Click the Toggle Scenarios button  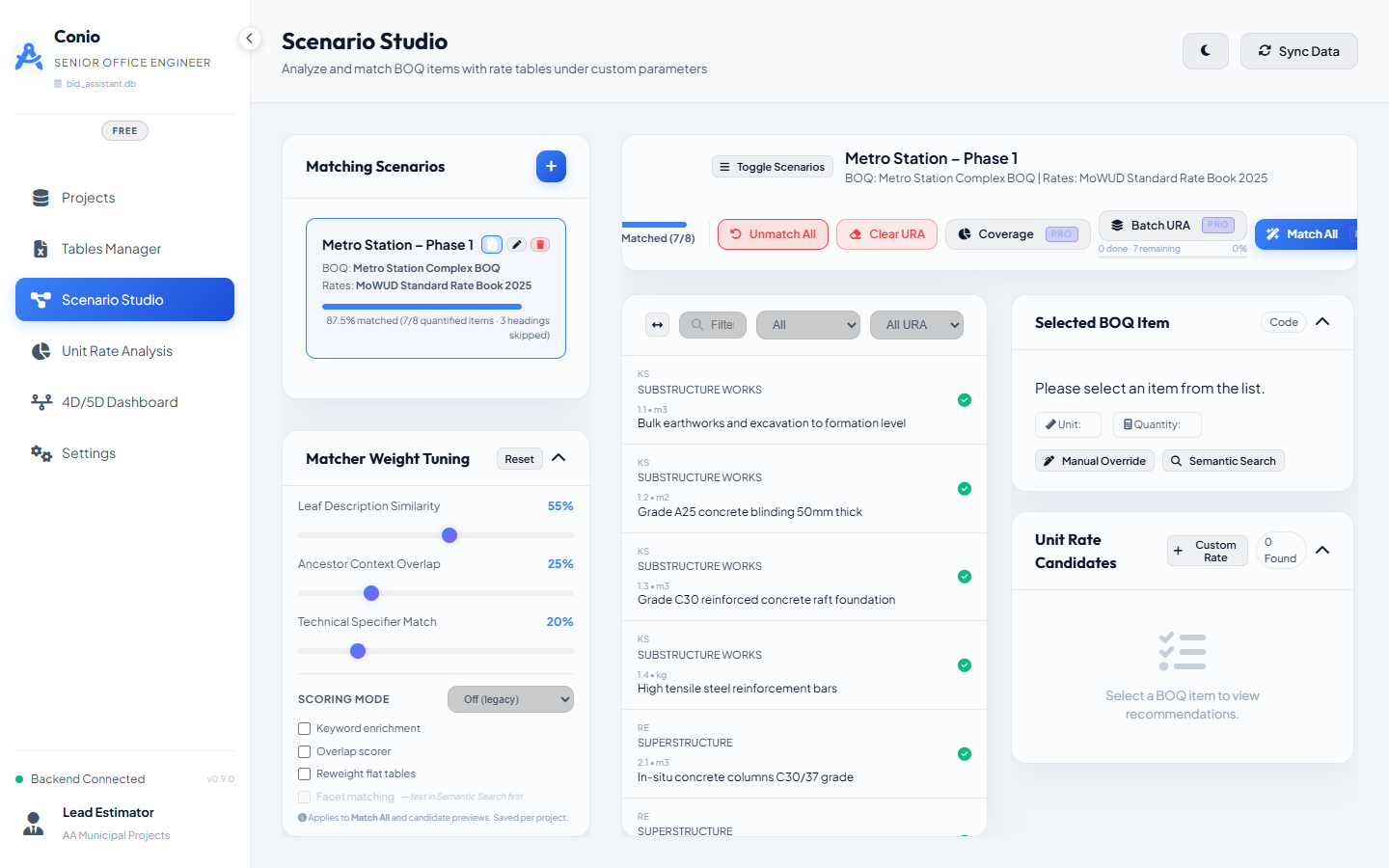point(774,167)
